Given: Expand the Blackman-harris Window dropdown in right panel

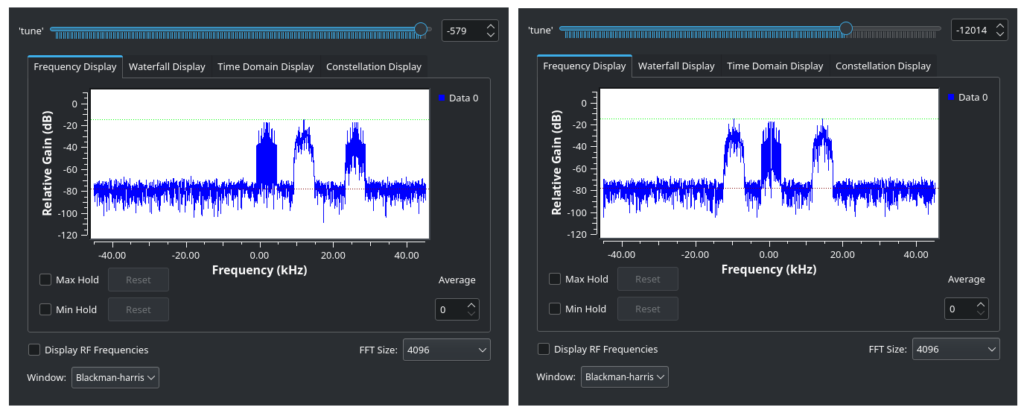Looking at the screenshot, I should (x=625, y=377).
